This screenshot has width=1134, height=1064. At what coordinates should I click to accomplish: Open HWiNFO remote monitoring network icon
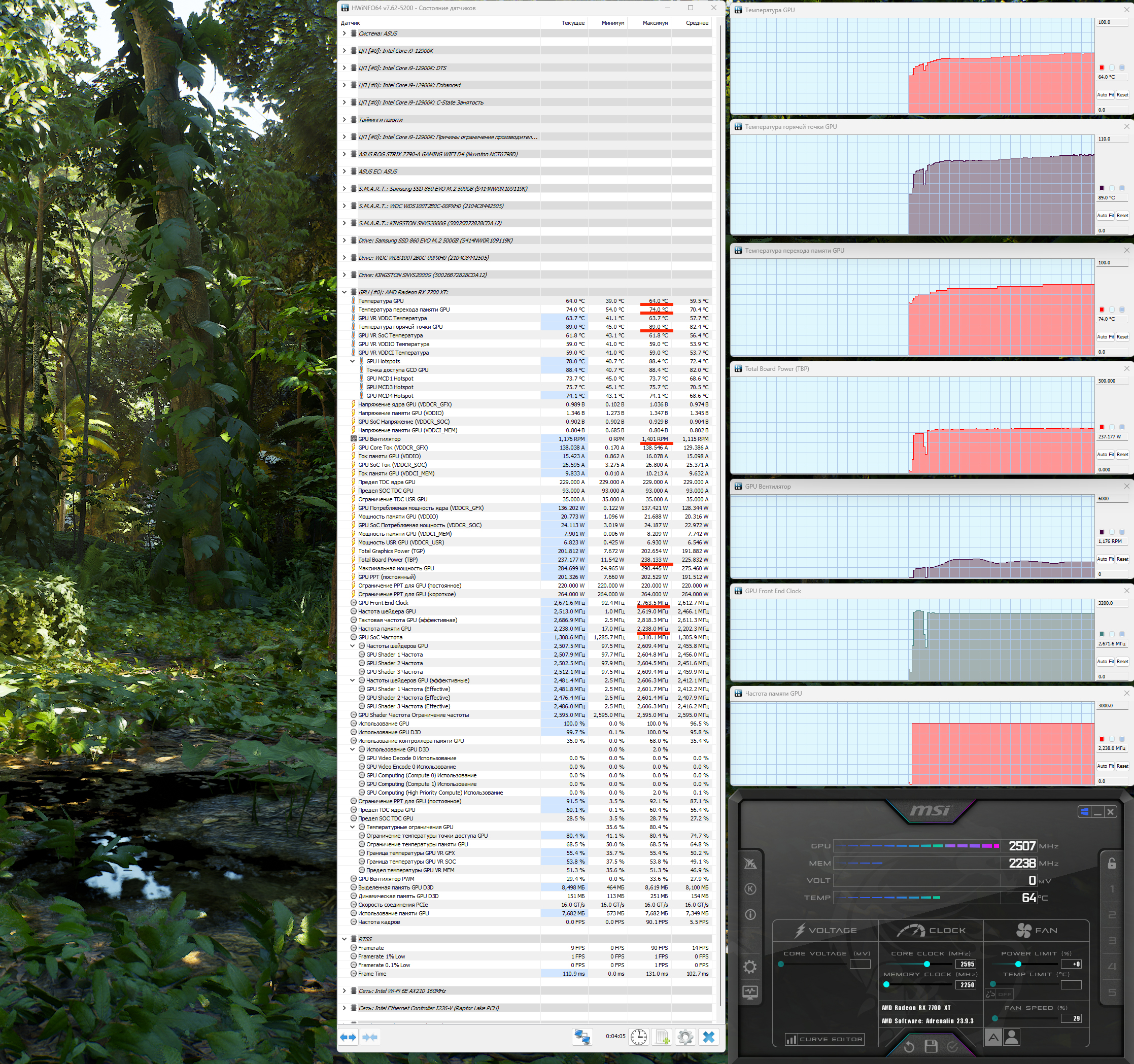pyautogui.click(x=582, y=1037)
